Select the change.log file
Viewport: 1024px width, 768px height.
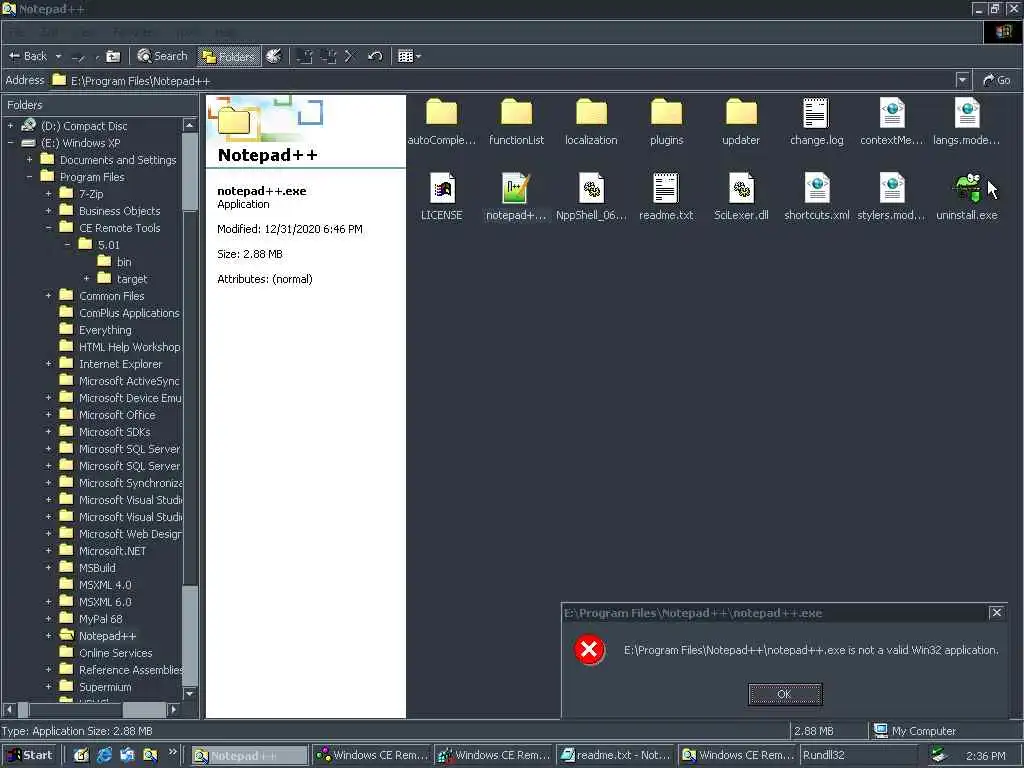tap(816, 122)
